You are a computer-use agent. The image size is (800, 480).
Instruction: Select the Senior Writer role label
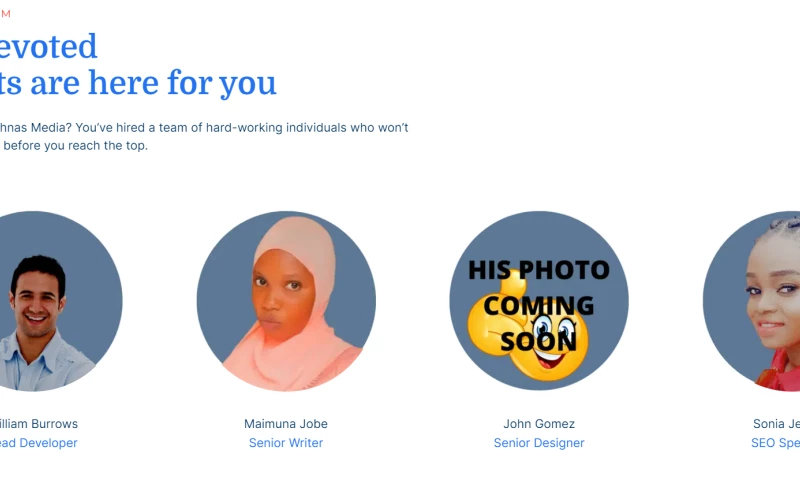pos(286,443)
